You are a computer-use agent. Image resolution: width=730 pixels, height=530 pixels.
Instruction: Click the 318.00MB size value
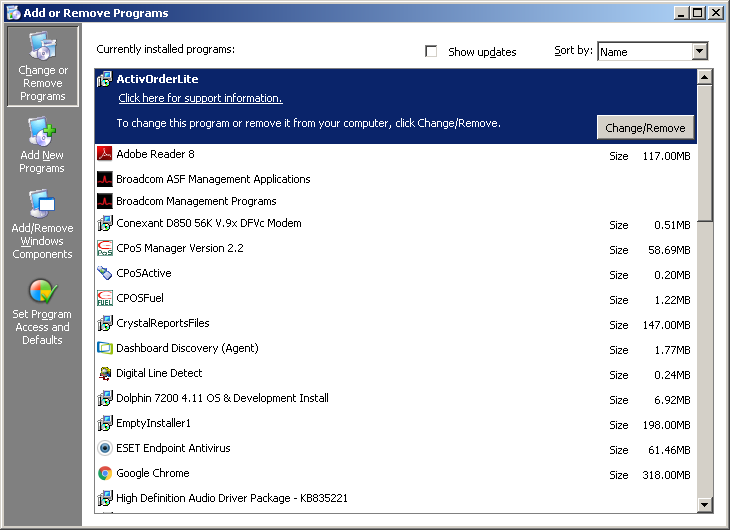pos(666,475)
